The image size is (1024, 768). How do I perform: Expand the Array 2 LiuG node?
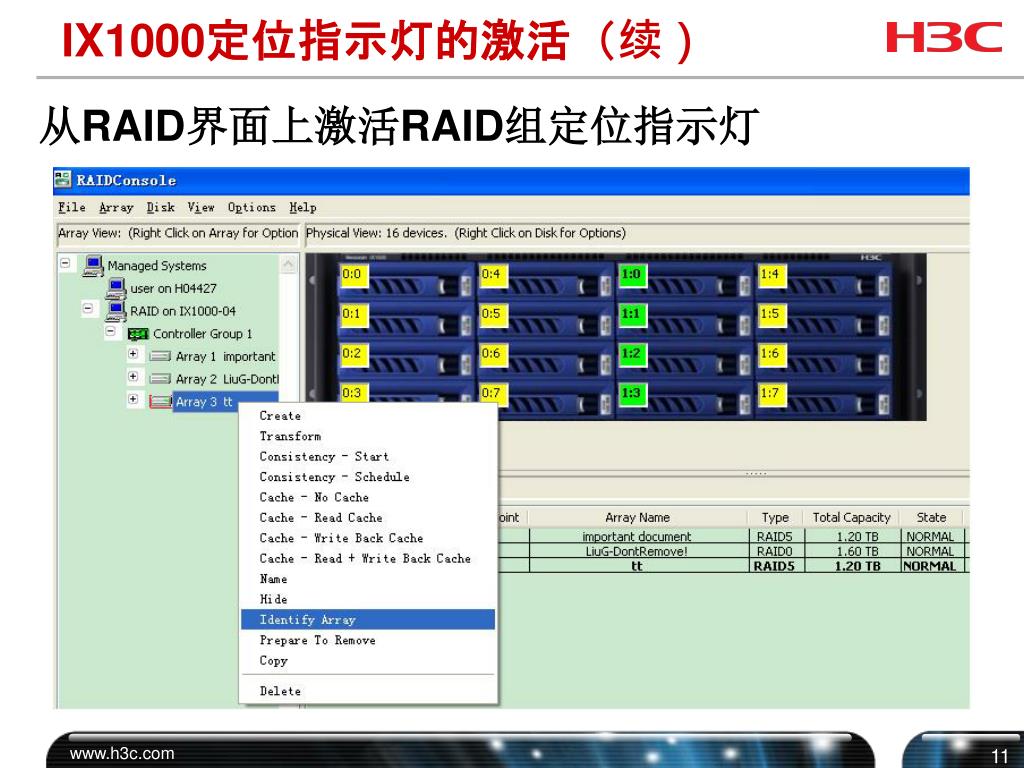[133, 377]
